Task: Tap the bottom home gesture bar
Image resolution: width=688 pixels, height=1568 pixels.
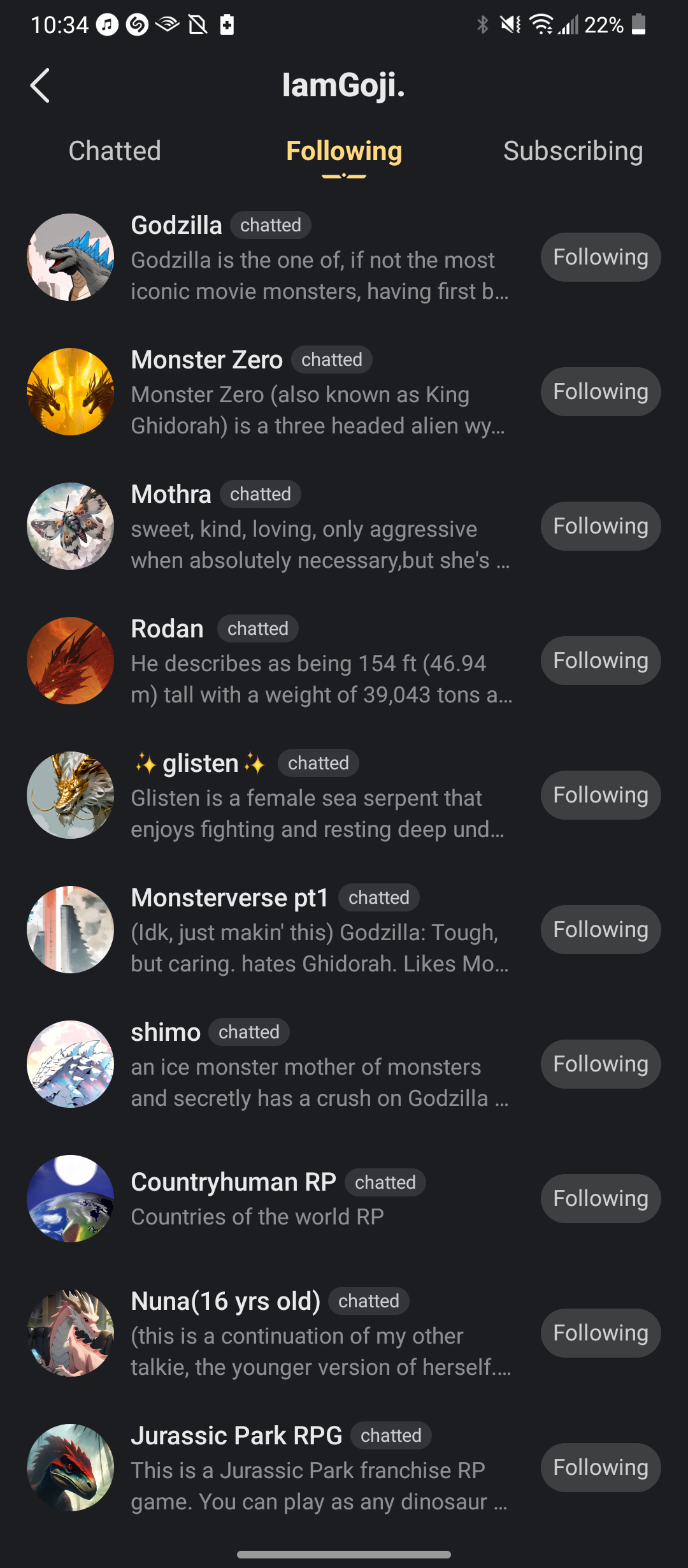Action: (x=344, y=1555)
